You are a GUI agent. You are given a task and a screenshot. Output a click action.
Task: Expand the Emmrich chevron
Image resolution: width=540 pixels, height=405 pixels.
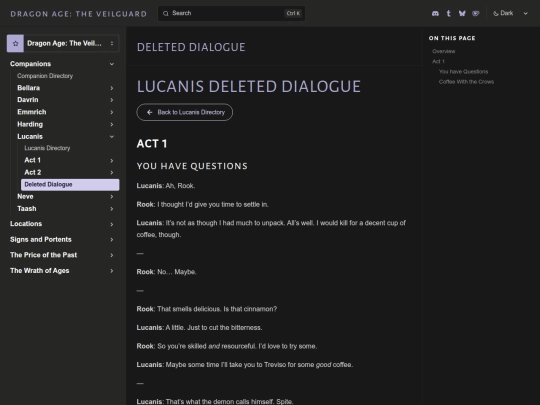point(112,112)
